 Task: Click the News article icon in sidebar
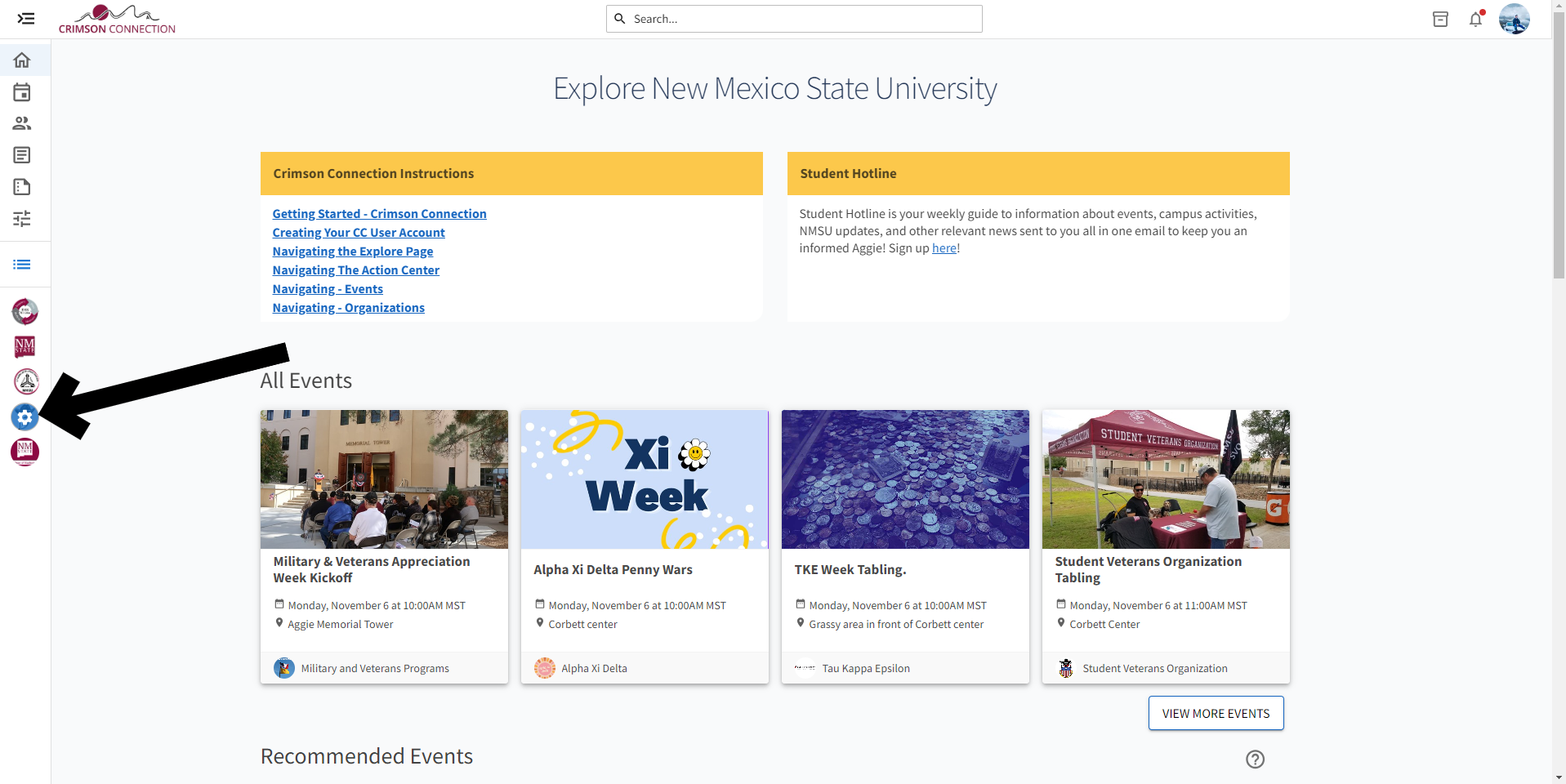[x=22, y=155]
